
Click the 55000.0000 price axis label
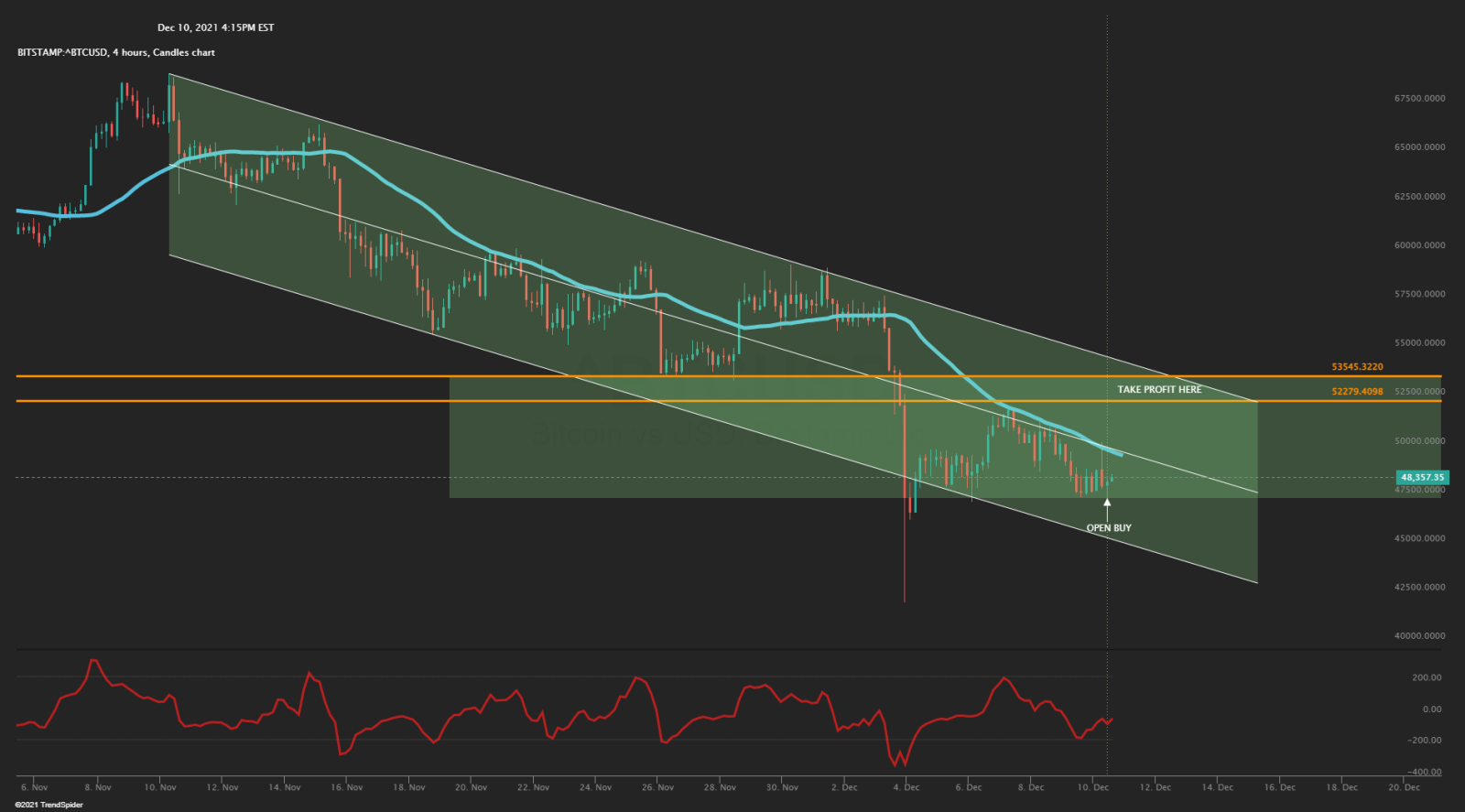coord(1420,343)
